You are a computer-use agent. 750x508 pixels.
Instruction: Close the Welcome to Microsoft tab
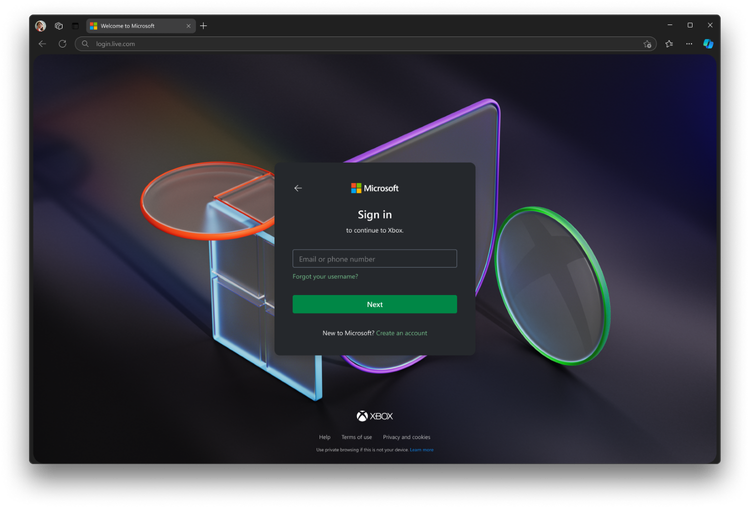pyautogui.click(x=188, y=26)
